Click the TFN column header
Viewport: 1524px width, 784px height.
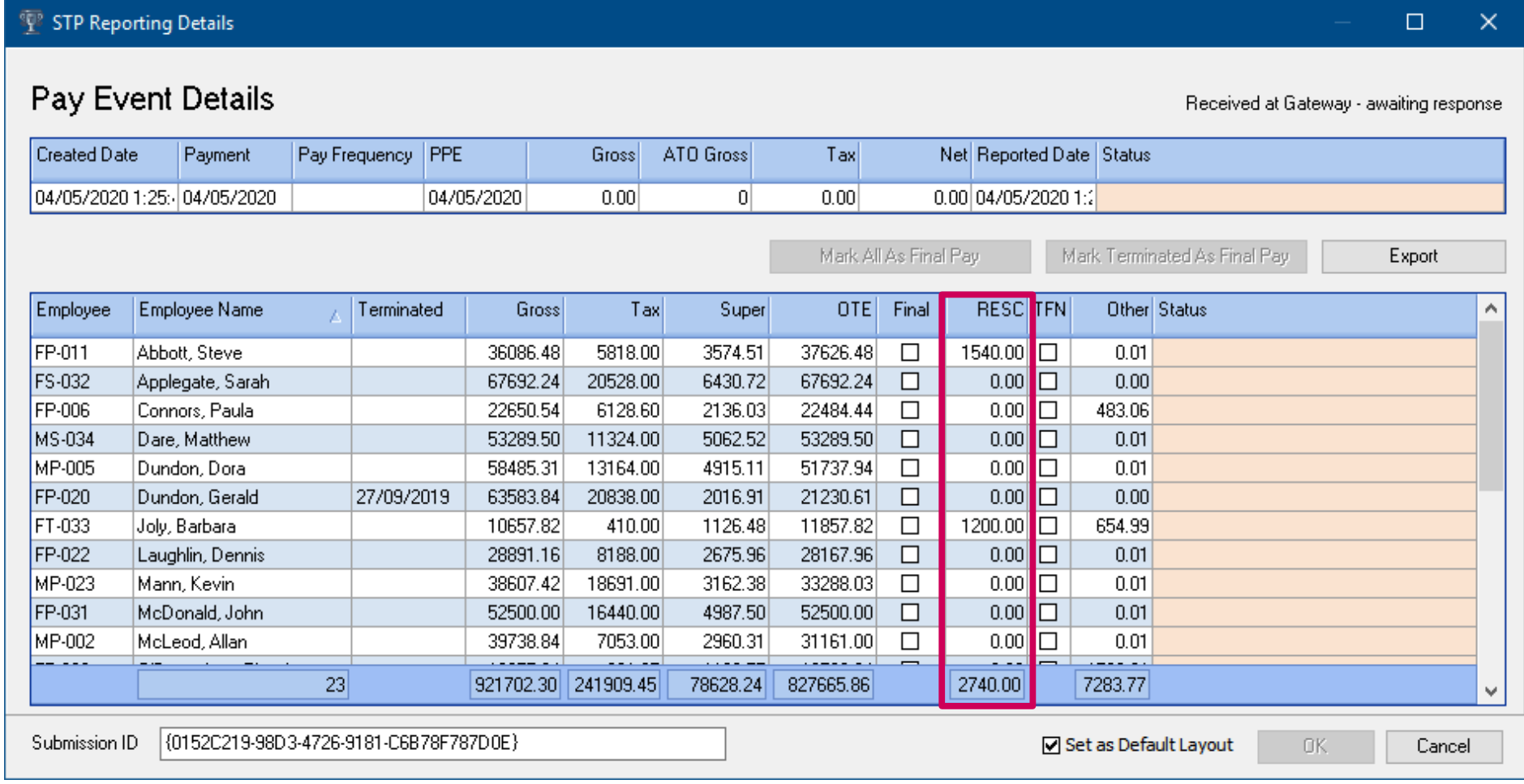click(1051, 315)
